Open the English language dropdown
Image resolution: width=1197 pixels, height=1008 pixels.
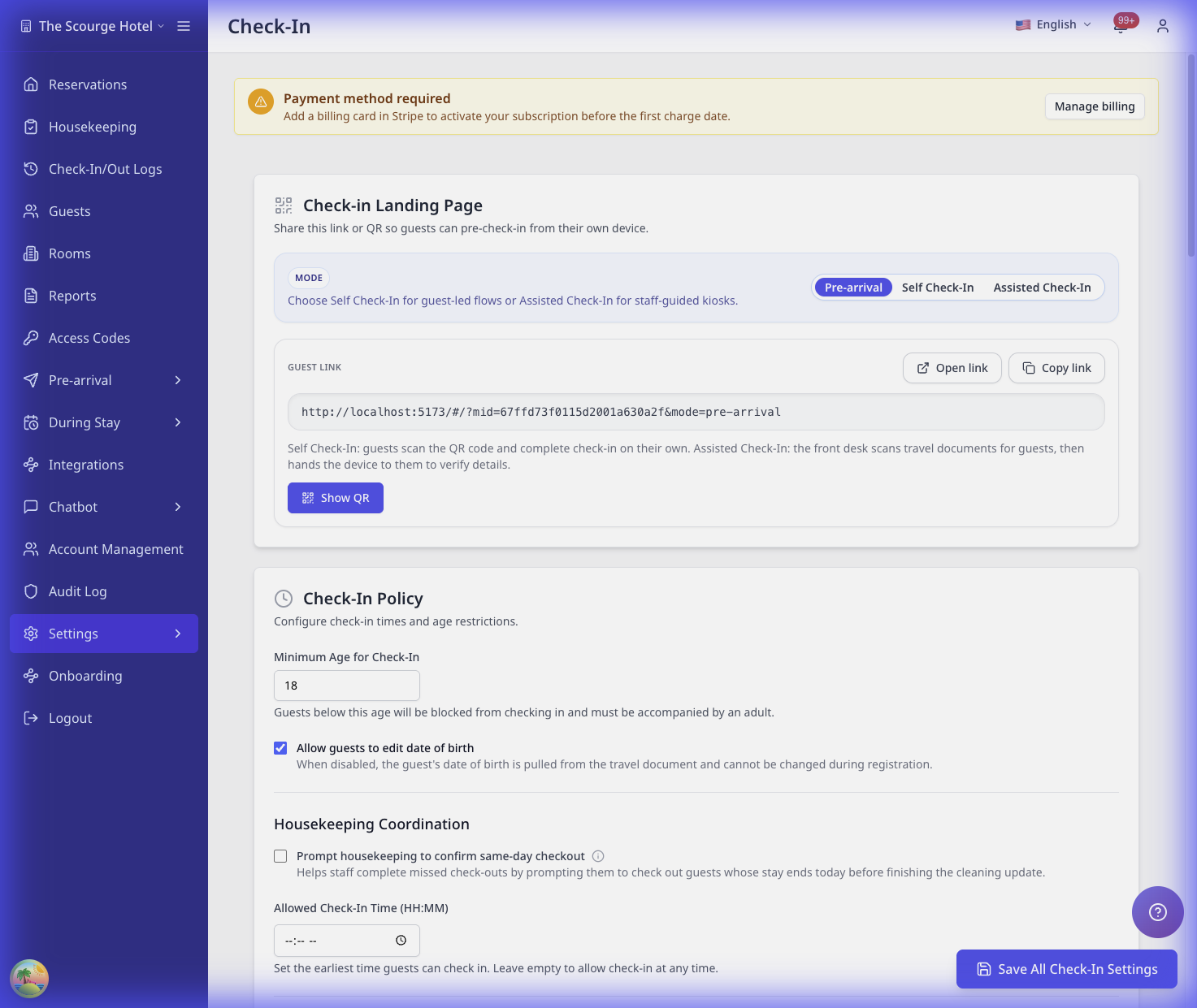click(1053, 25)
